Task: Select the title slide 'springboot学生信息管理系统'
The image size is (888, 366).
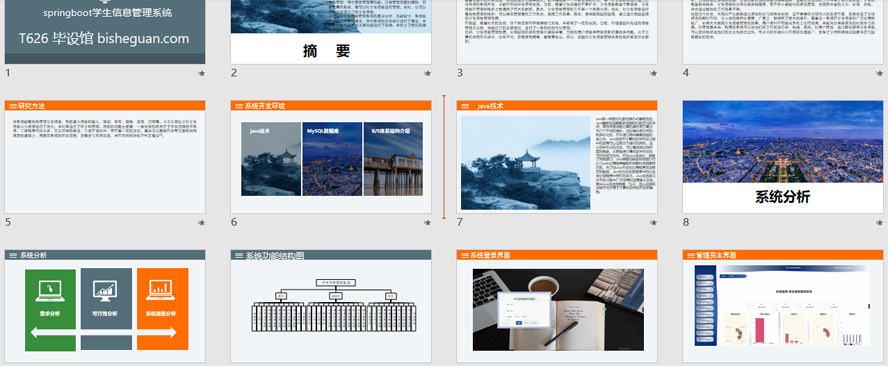Action: tap(105, 32)
